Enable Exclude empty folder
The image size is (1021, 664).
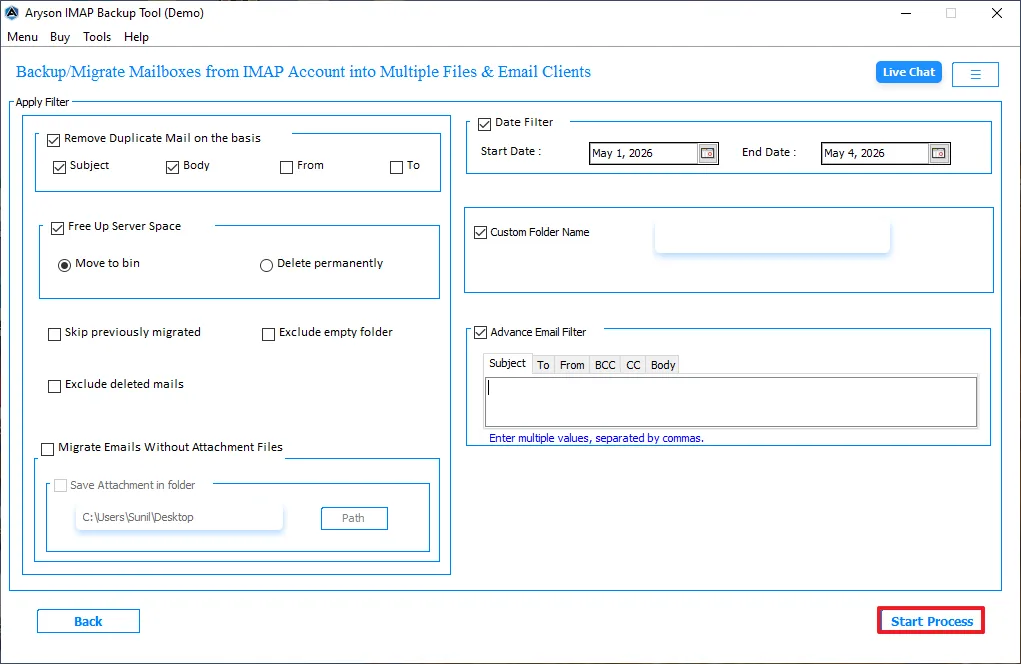268,334
